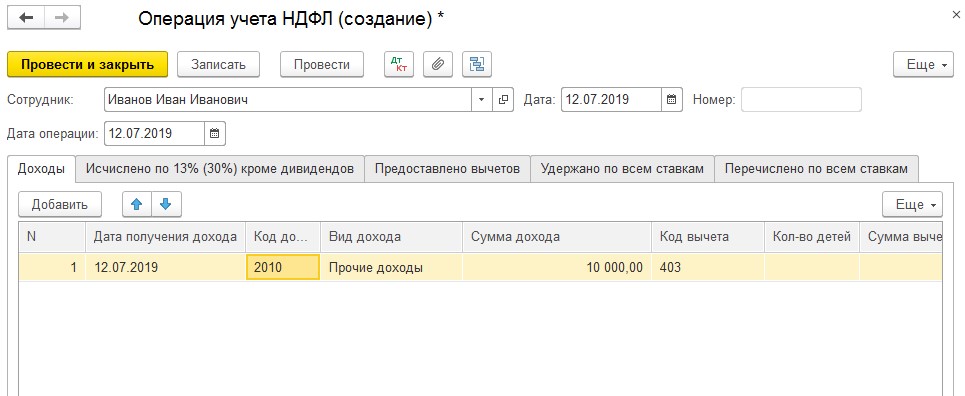Click the Номер input field

[x=801, y=99]
